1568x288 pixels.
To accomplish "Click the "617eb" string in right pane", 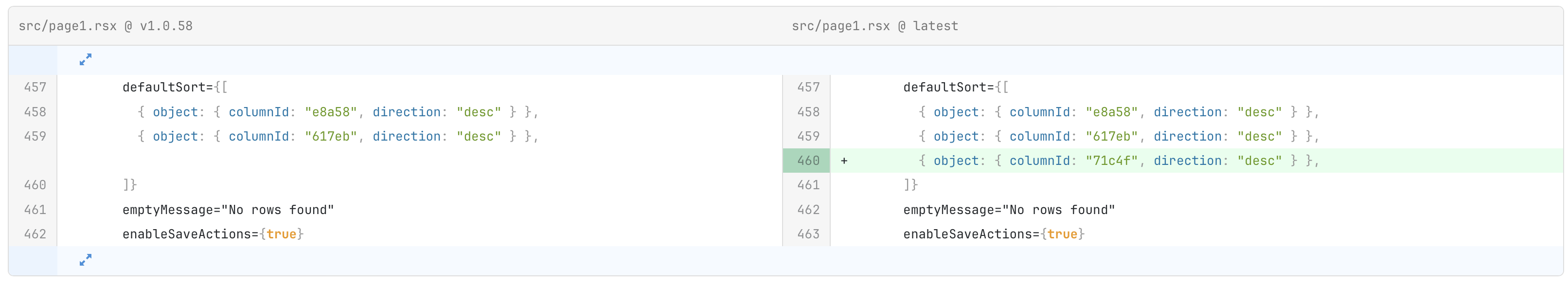I will (1112, 136).
